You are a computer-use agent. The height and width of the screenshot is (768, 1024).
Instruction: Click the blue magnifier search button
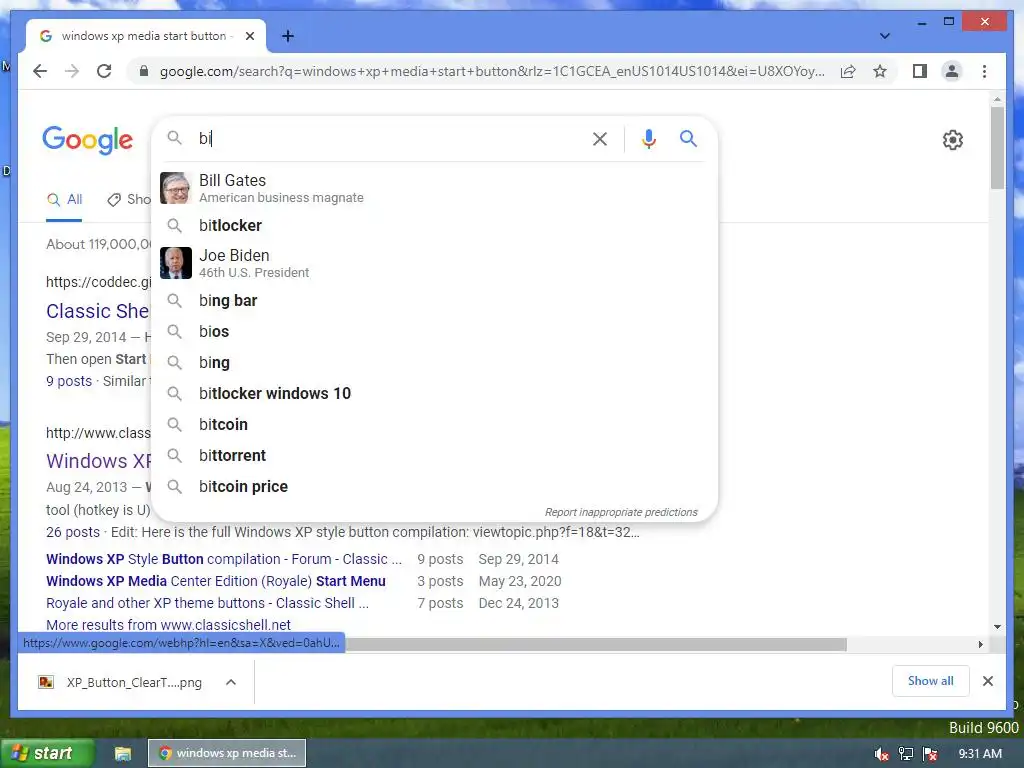pyautogui.click(x=688, y=138)
